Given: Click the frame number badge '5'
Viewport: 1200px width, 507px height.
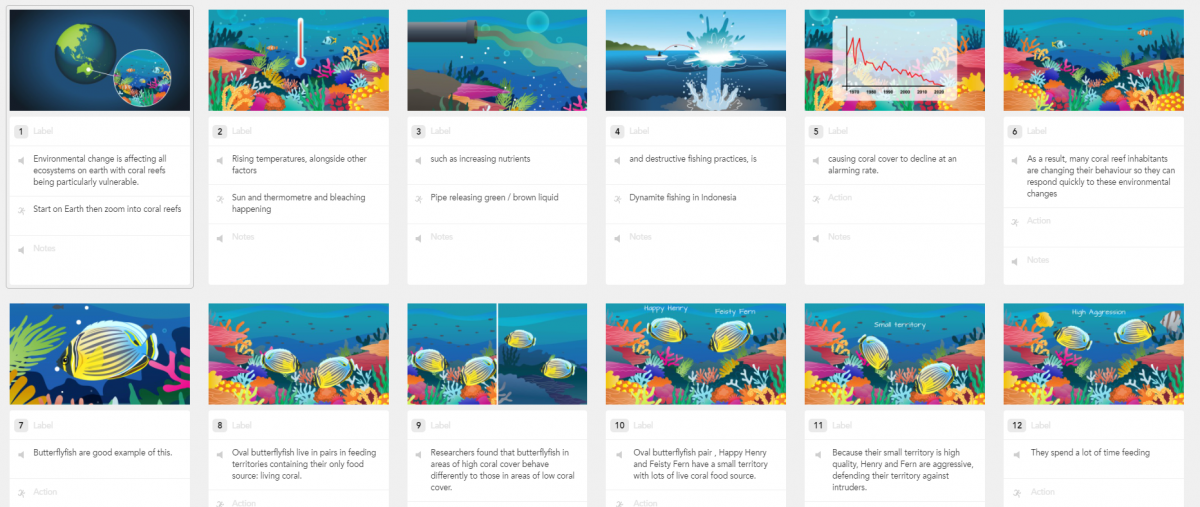Looking at the screenshot, I should click(817, 131).
